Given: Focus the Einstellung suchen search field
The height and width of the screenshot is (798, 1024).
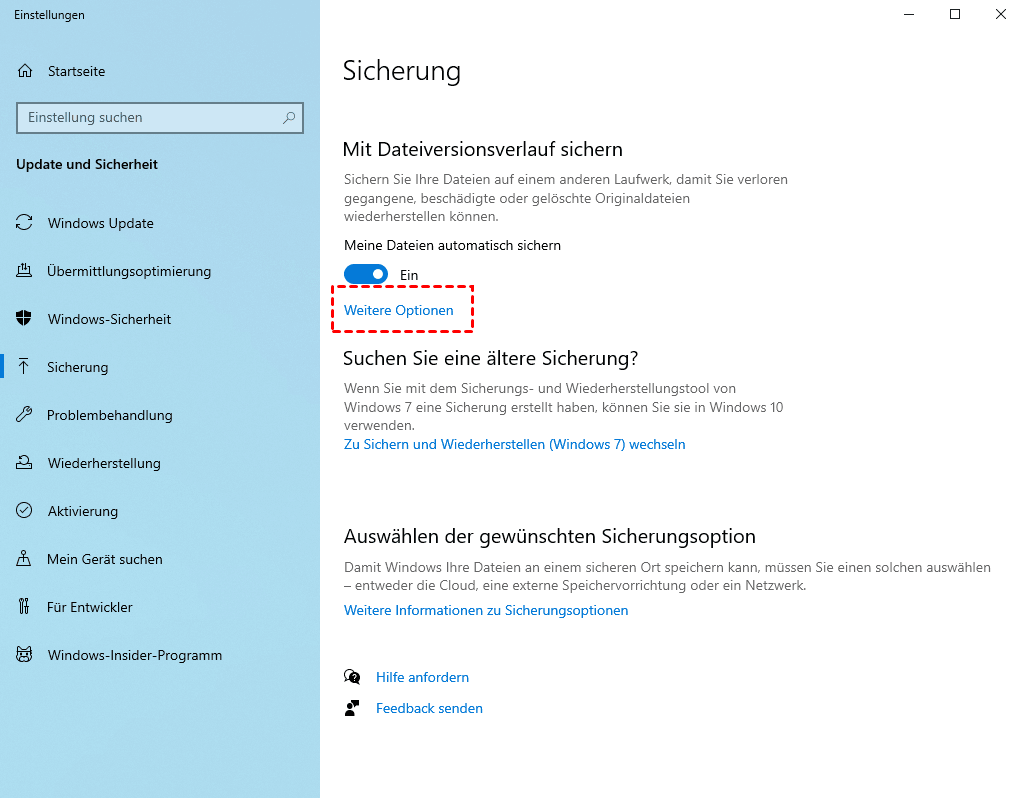Looking at the screenshot, I should (x=150, y=118).
